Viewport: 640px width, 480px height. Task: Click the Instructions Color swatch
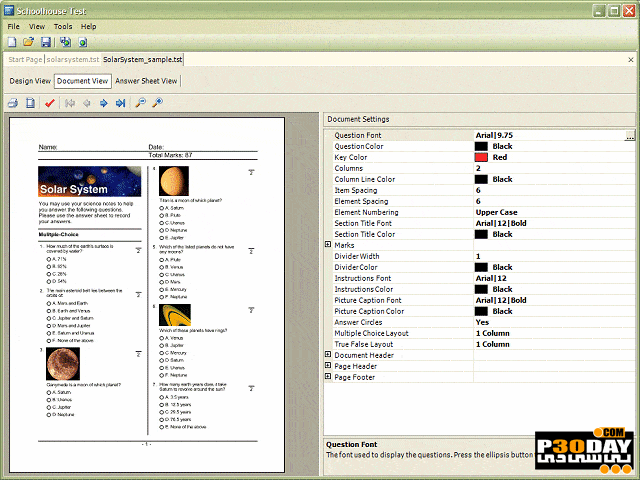481,289
